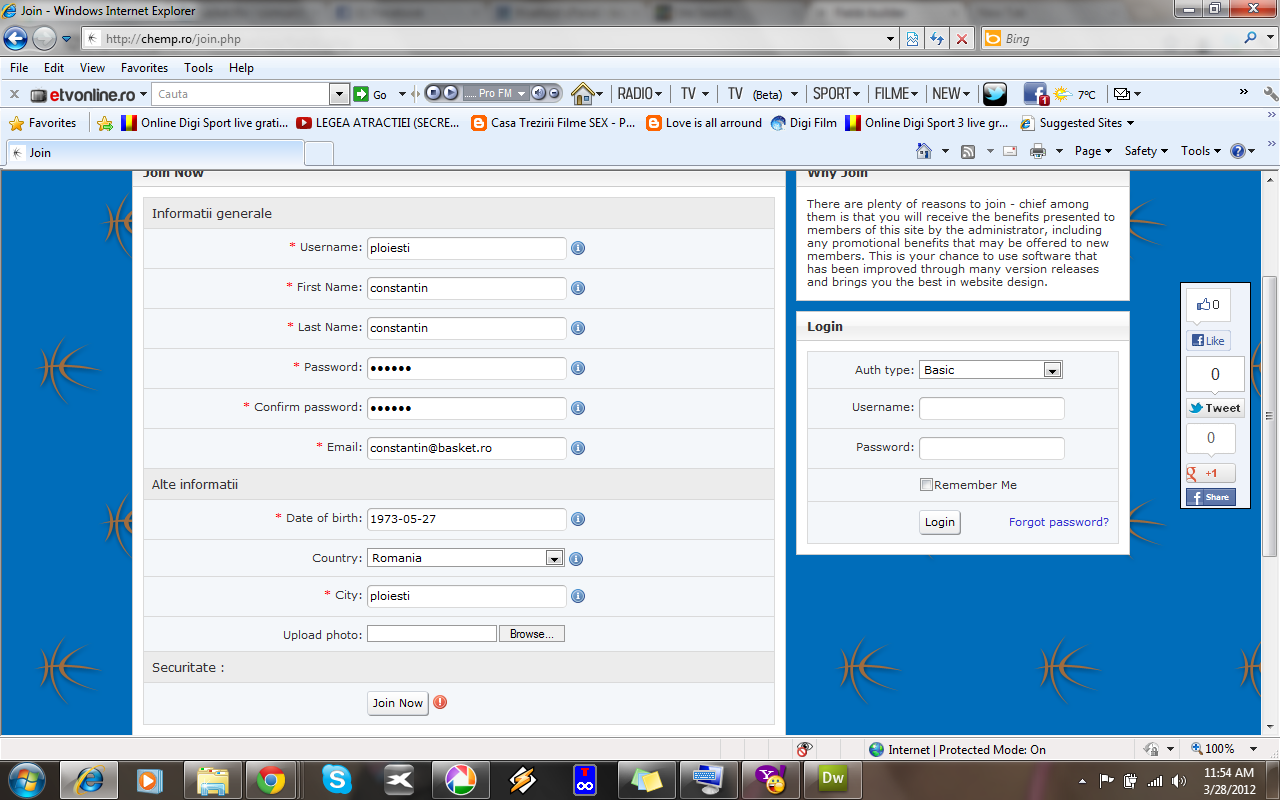Image resolution: width=1280 pixels, height=800 pixels.
Task: Open Dreamweaver from the taskbar
Action: pos(833,779)
